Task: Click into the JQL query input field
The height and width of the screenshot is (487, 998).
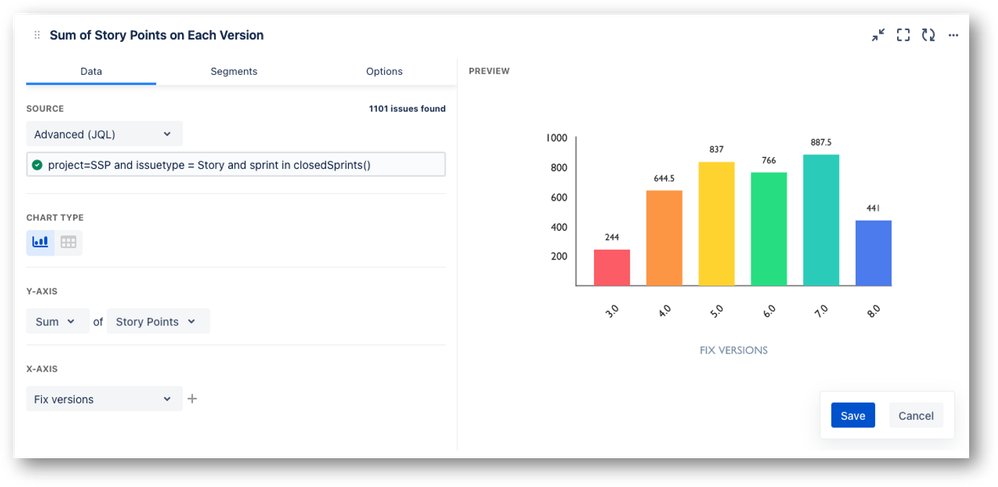Action: (235, 165)
